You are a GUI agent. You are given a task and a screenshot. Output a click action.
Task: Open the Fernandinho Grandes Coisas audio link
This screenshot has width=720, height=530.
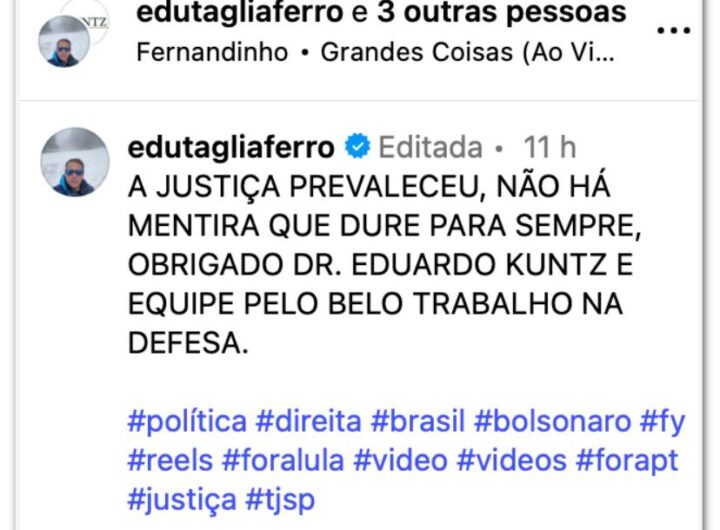point(375,52)
